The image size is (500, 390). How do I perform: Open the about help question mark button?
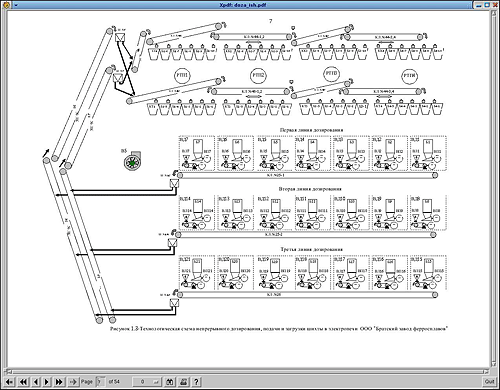click(196, 381)
